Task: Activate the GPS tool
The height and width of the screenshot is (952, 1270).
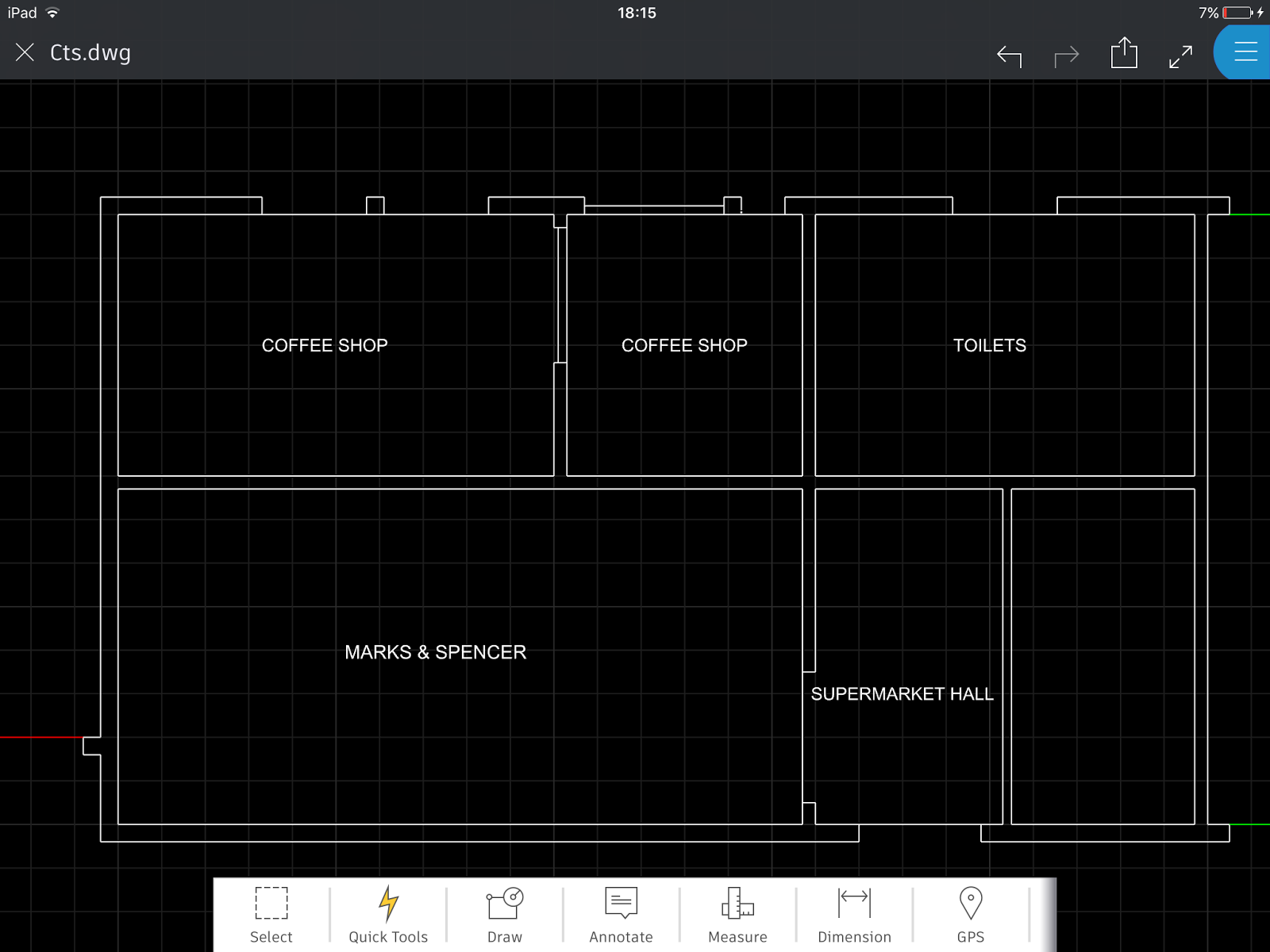Action: (x=971, y=915)
